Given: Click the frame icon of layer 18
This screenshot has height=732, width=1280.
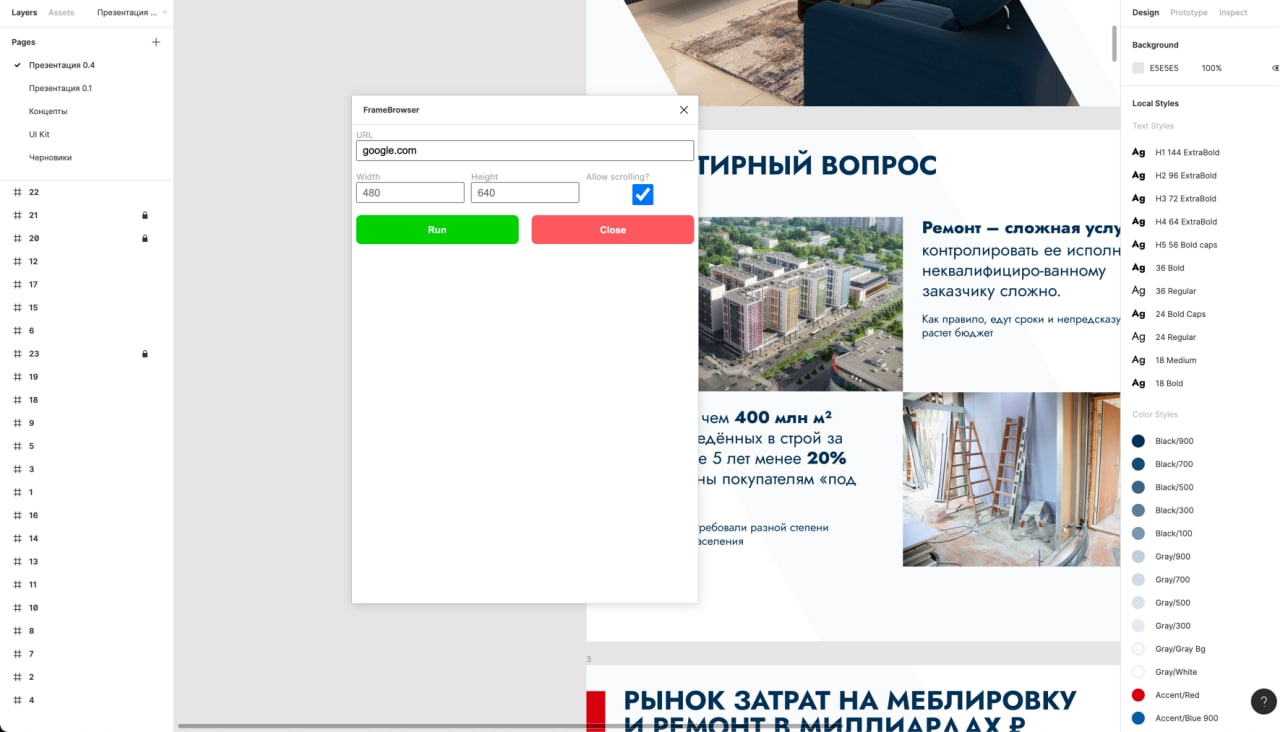Looking at the screenshot, I should [x=17, y=400].
